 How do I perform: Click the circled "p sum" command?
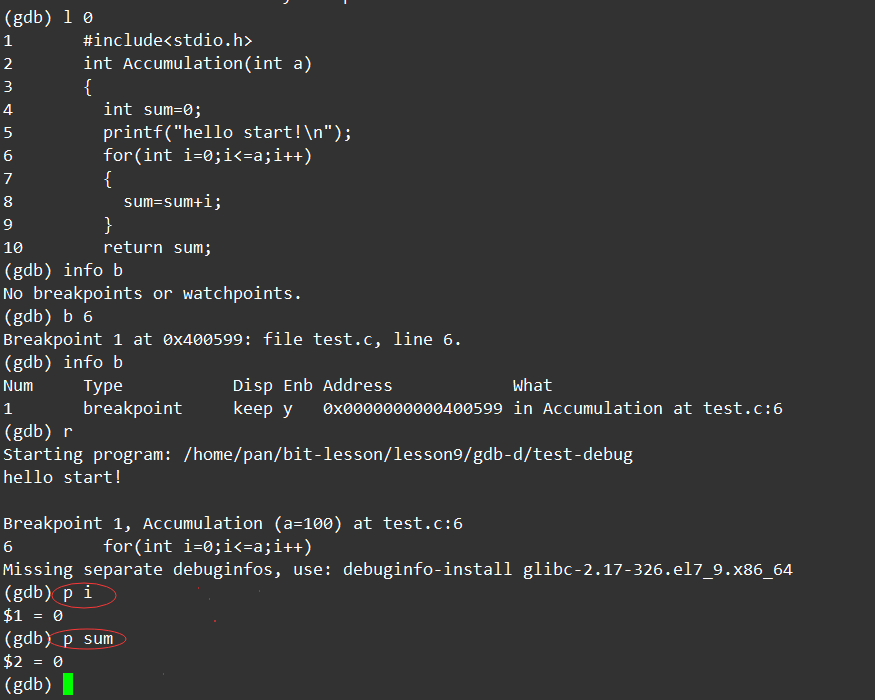click(93, 639)
